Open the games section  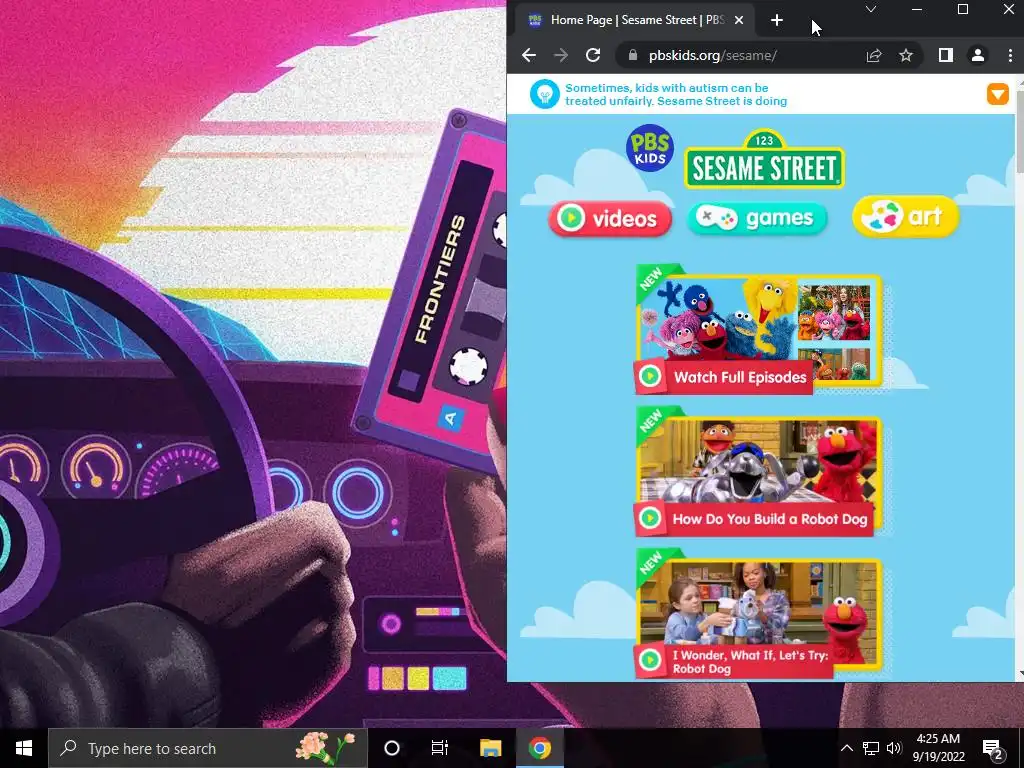pyautogui.click(x=757, y=217)
